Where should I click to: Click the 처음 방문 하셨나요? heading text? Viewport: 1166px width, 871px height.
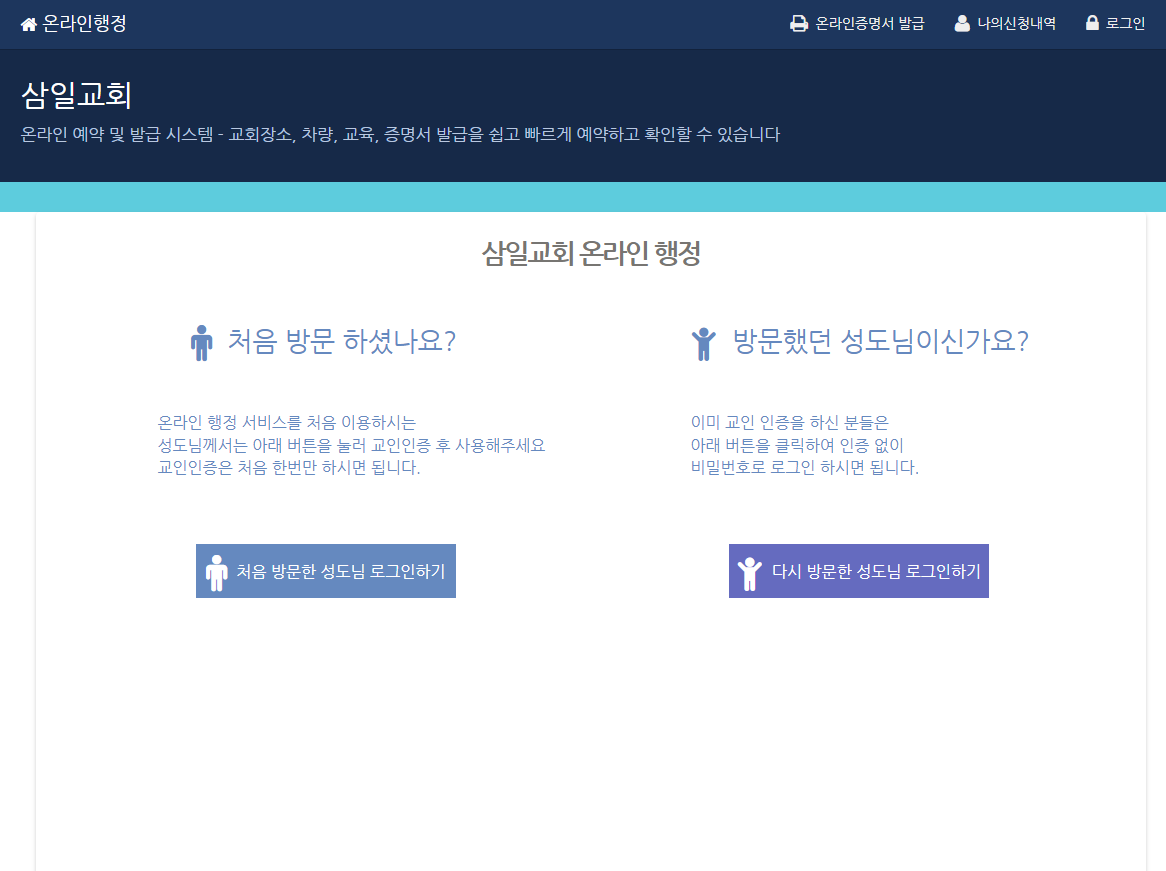pyautogui.click(x=342, y=342)
